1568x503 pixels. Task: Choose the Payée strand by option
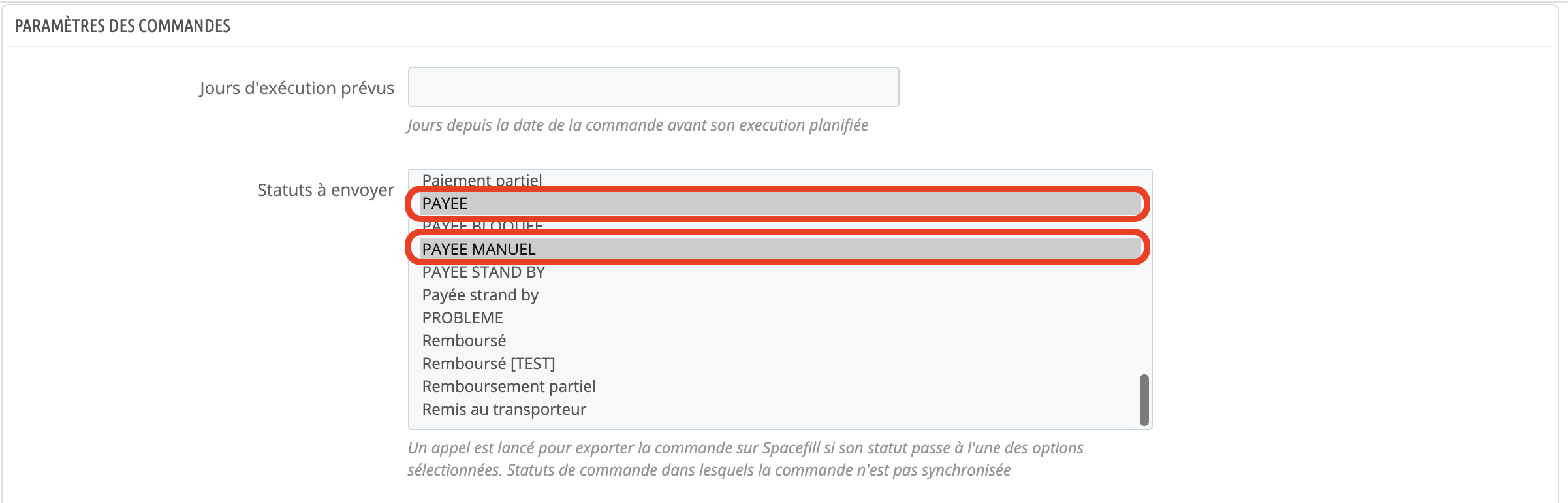480,295
